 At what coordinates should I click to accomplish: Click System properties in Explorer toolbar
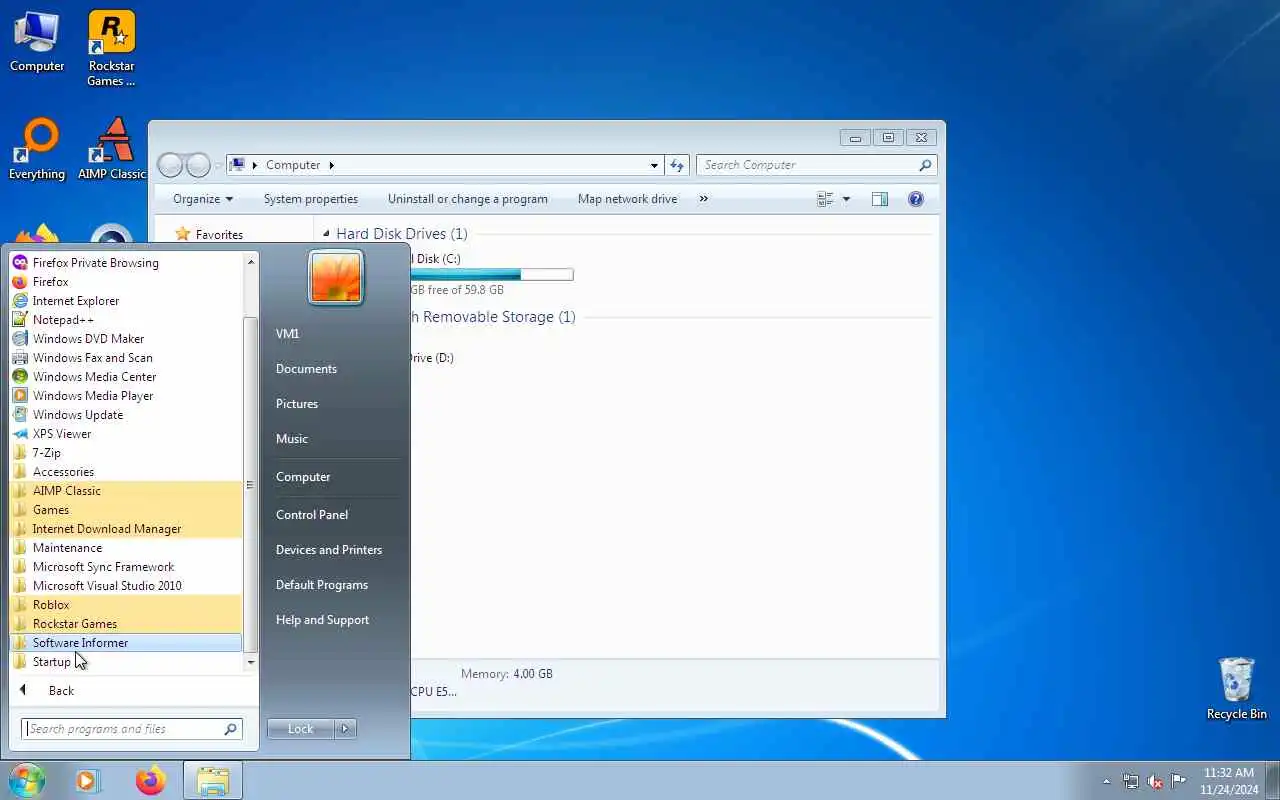pyautogui.click(x=310, y=199)
